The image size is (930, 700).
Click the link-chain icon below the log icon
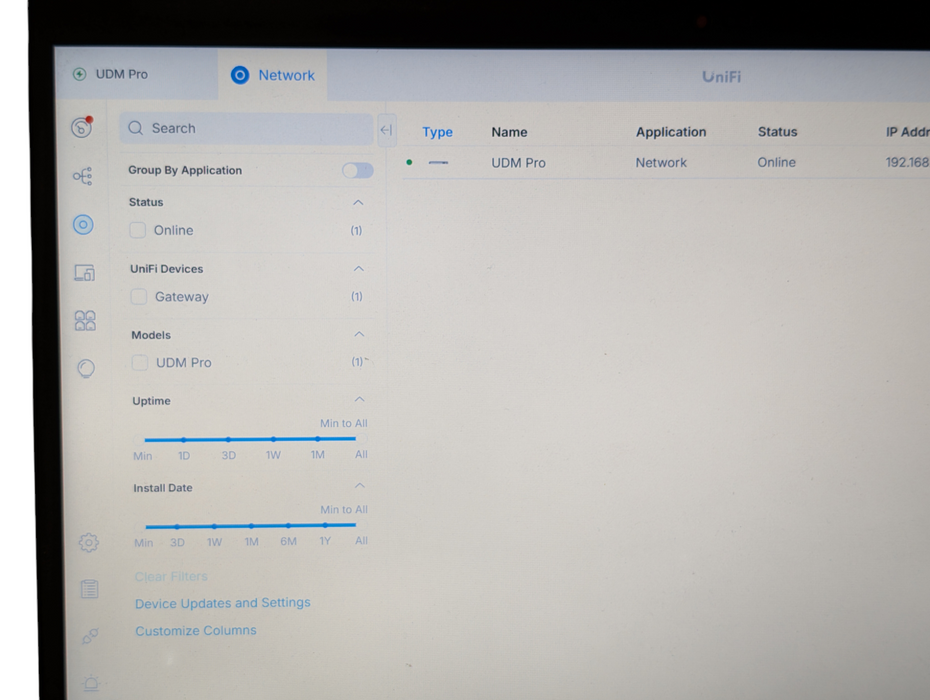click(x=90, y=636)
